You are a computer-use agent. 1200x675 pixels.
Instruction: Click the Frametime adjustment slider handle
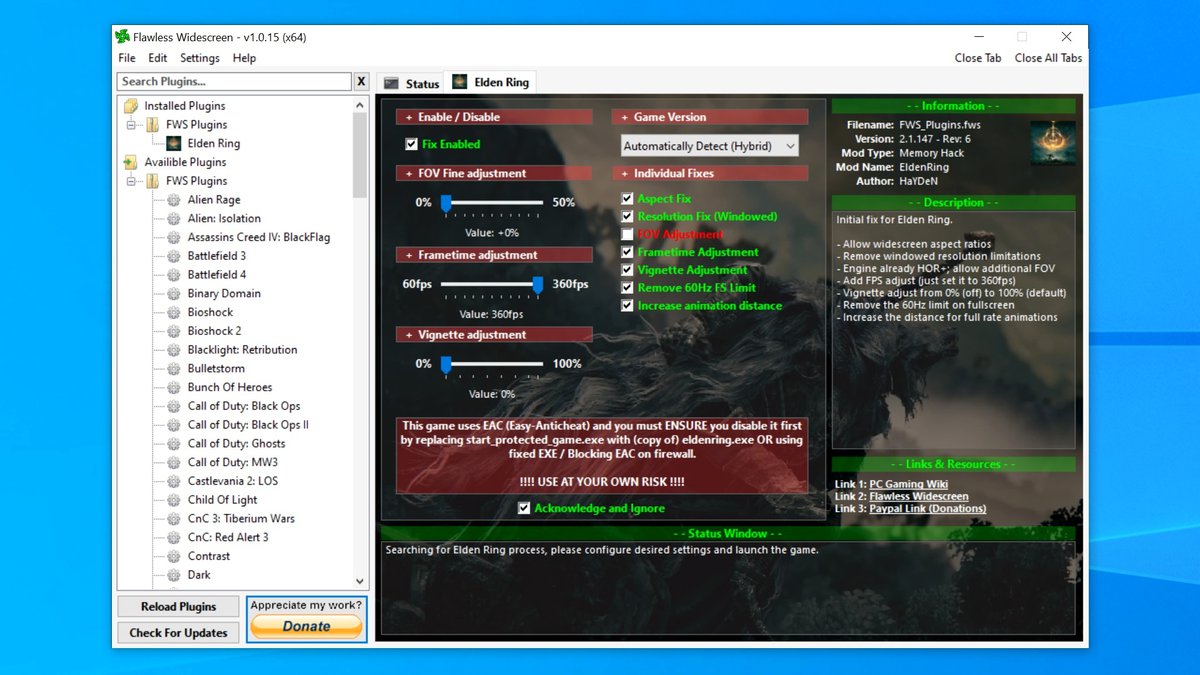pos(537,285)
